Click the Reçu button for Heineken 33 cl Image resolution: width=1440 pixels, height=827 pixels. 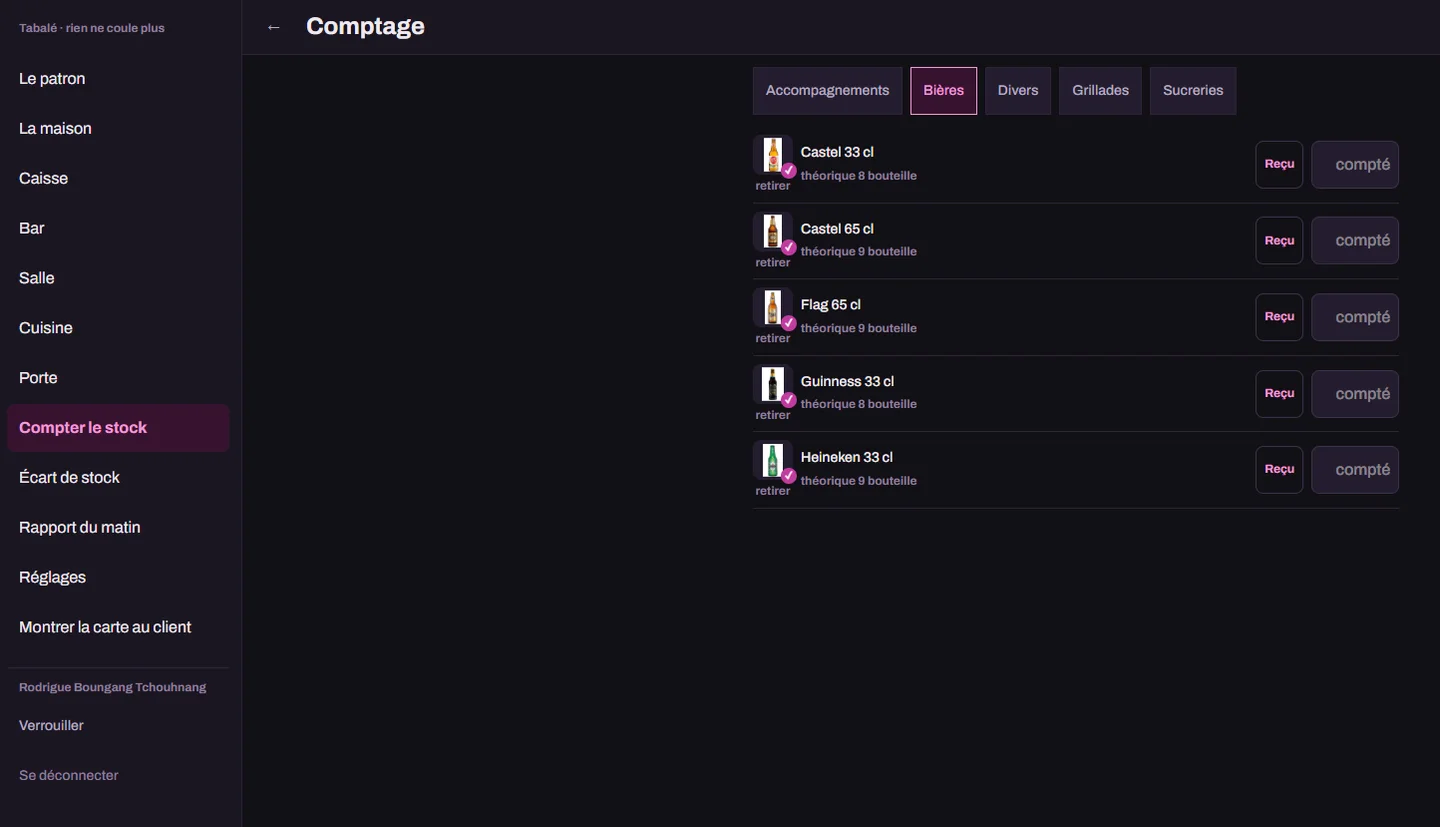click(1279, 470)
